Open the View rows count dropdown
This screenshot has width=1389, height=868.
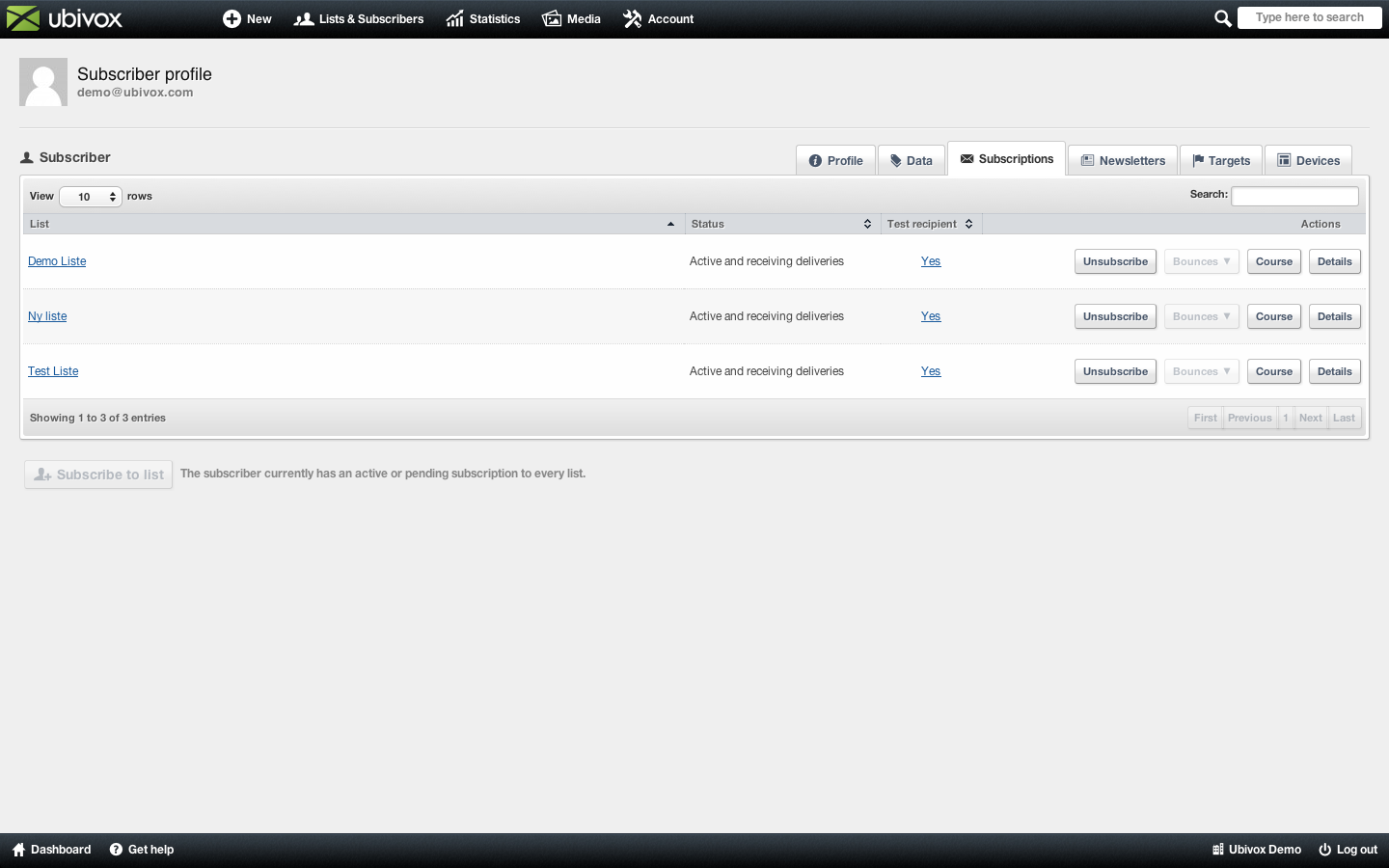91,197
